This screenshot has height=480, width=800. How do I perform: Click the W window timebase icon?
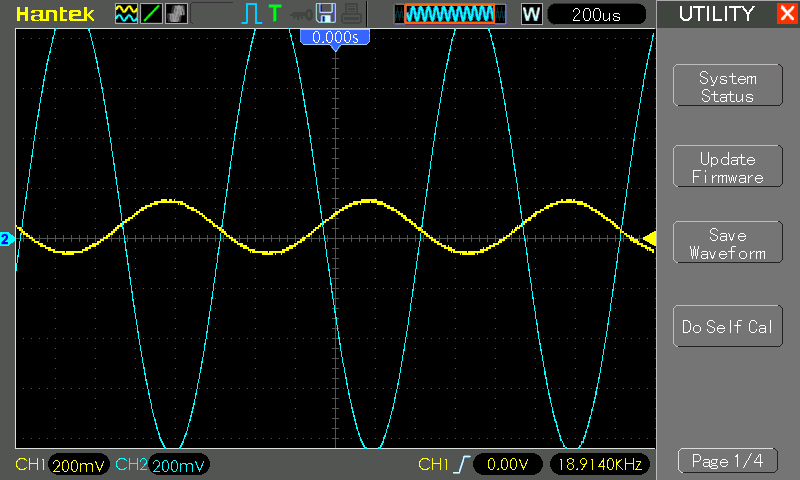coord(532,14)
